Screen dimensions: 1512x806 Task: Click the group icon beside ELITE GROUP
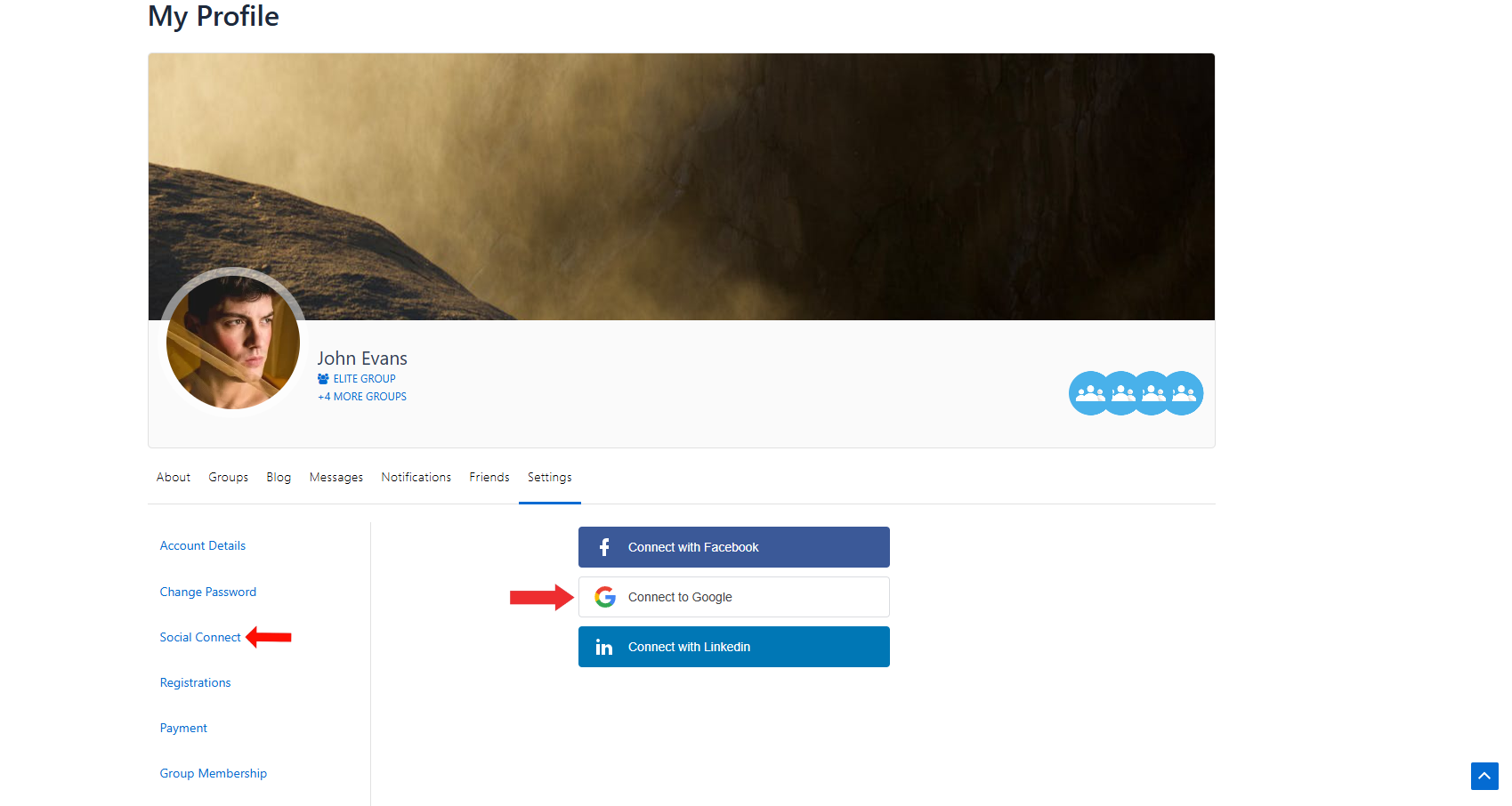click(x=323, y=379)
